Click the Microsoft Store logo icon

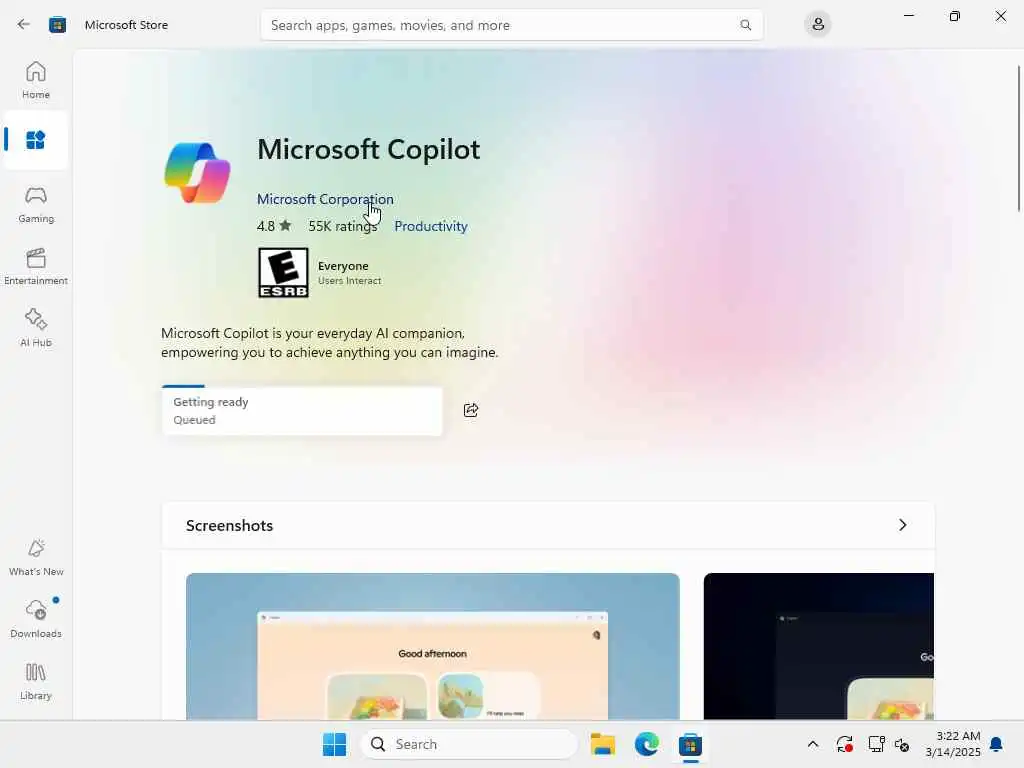[x=57, y=25]
